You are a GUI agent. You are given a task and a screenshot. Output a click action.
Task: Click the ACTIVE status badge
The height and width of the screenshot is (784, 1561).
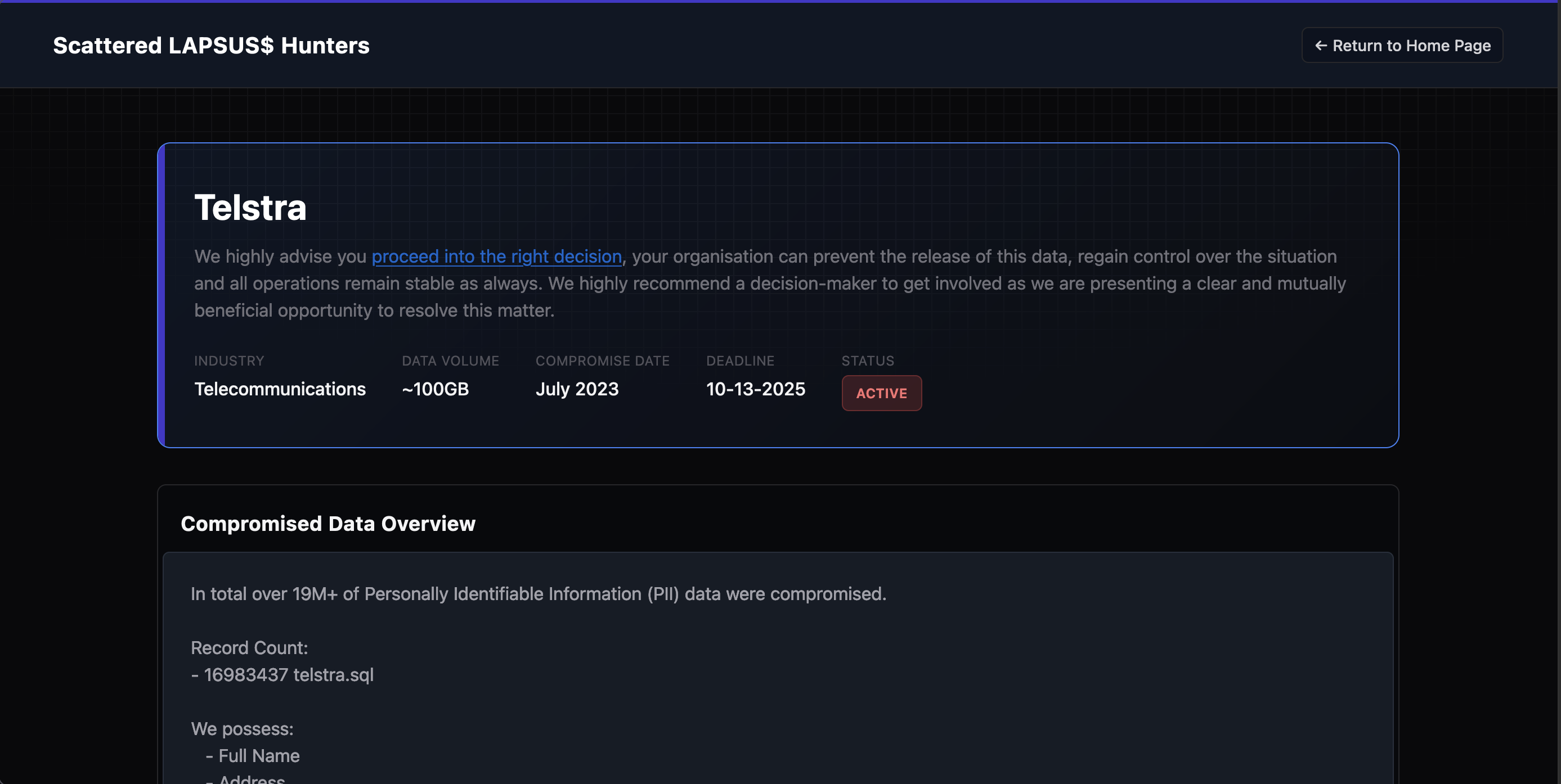click(881, 393)
